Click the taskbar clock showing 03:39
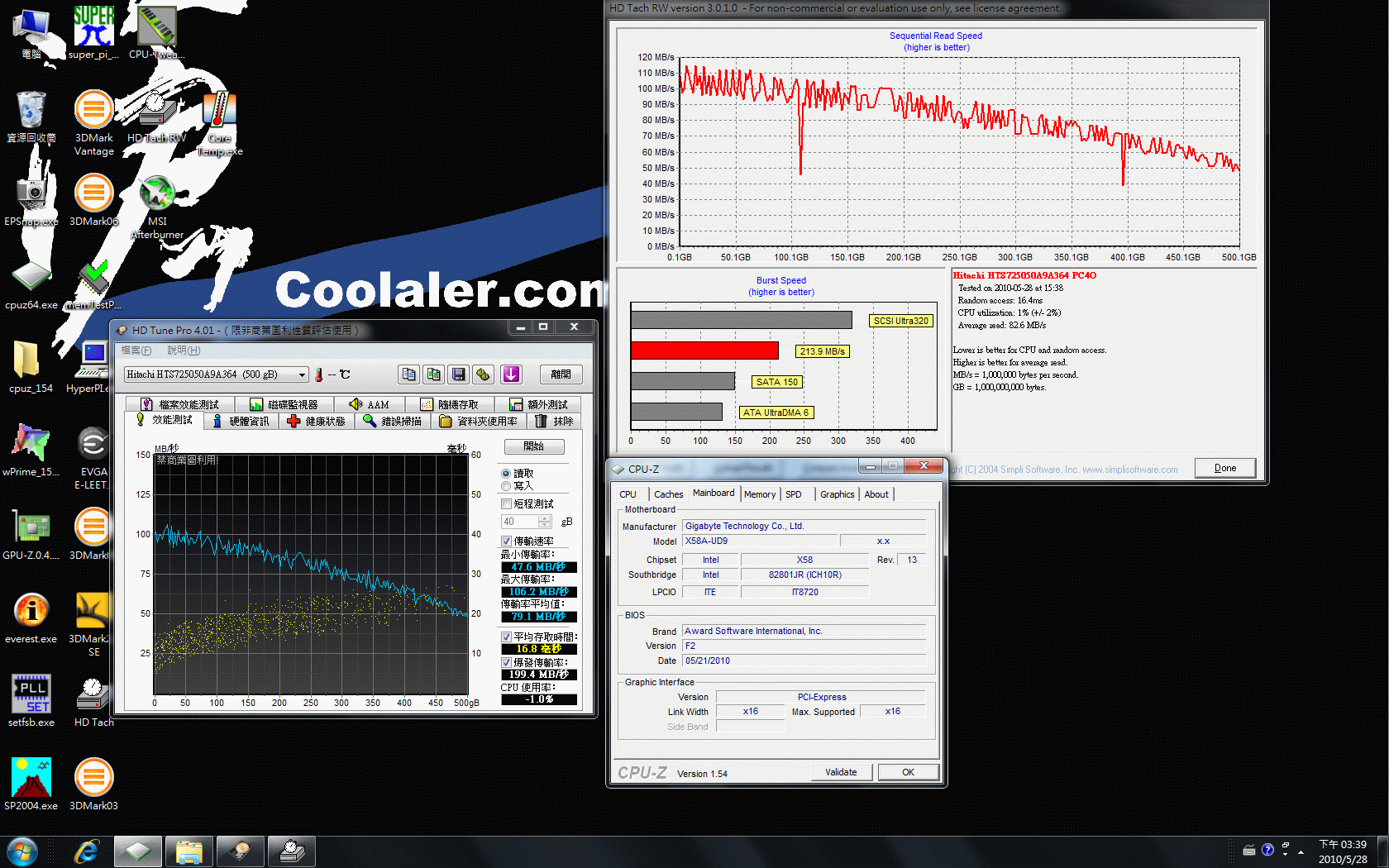 pyautogui.click(x=1343, y=851)
